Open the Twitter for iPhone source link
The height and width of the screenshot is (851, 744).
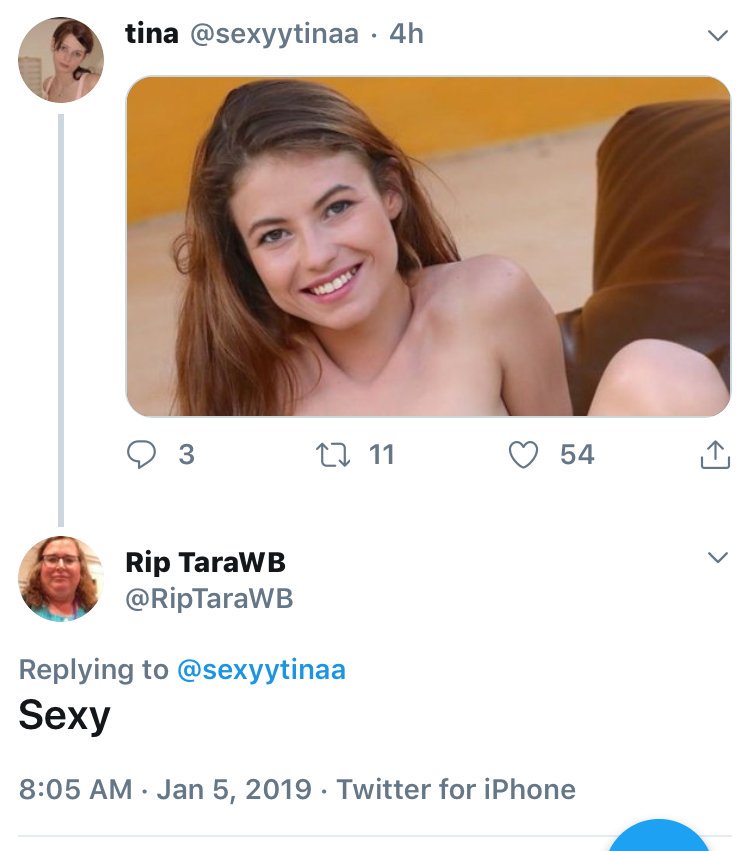pos(456,789)
